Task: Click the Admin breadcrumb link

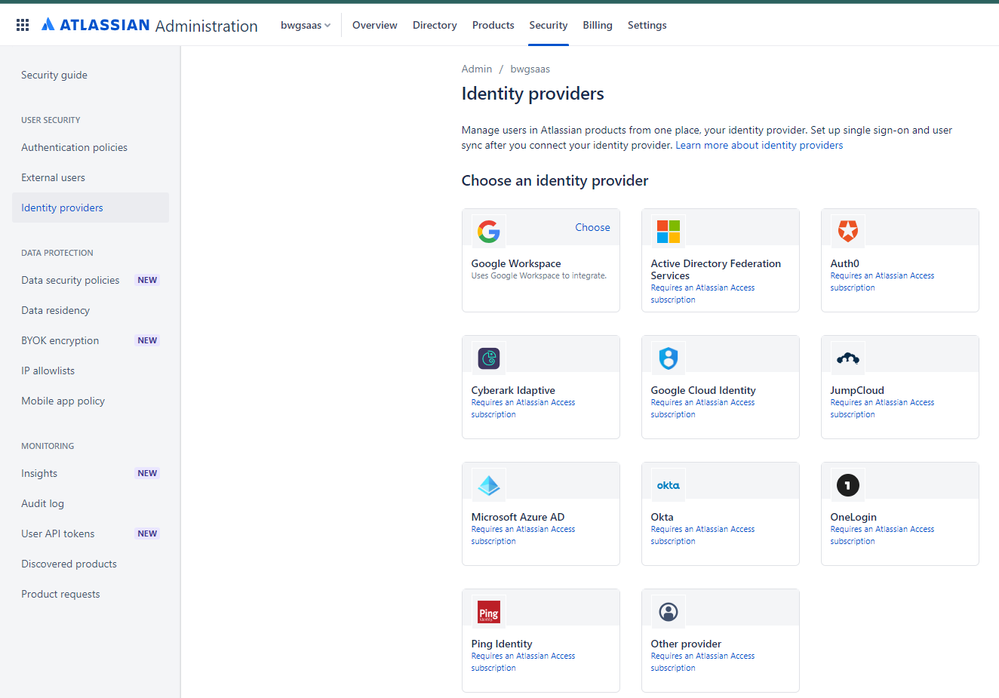Action: tap(477, 69)
